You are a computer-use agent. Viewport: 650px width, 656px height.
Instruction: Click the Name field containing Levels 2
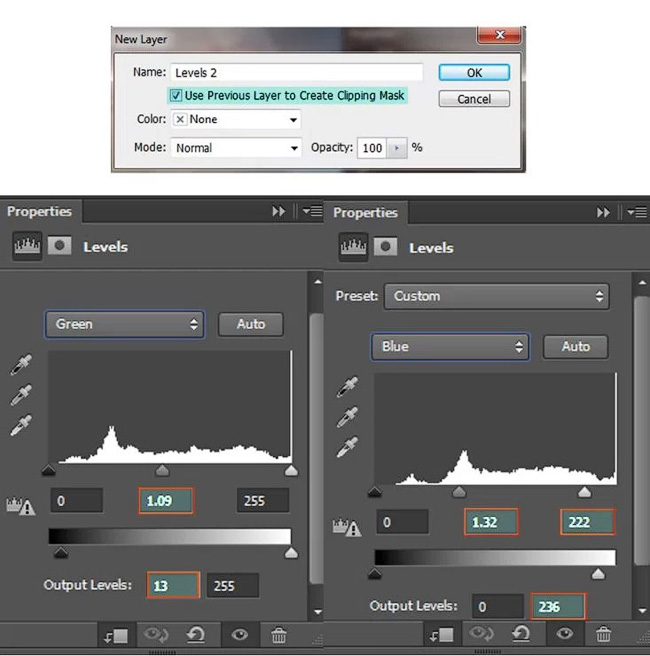297,72
